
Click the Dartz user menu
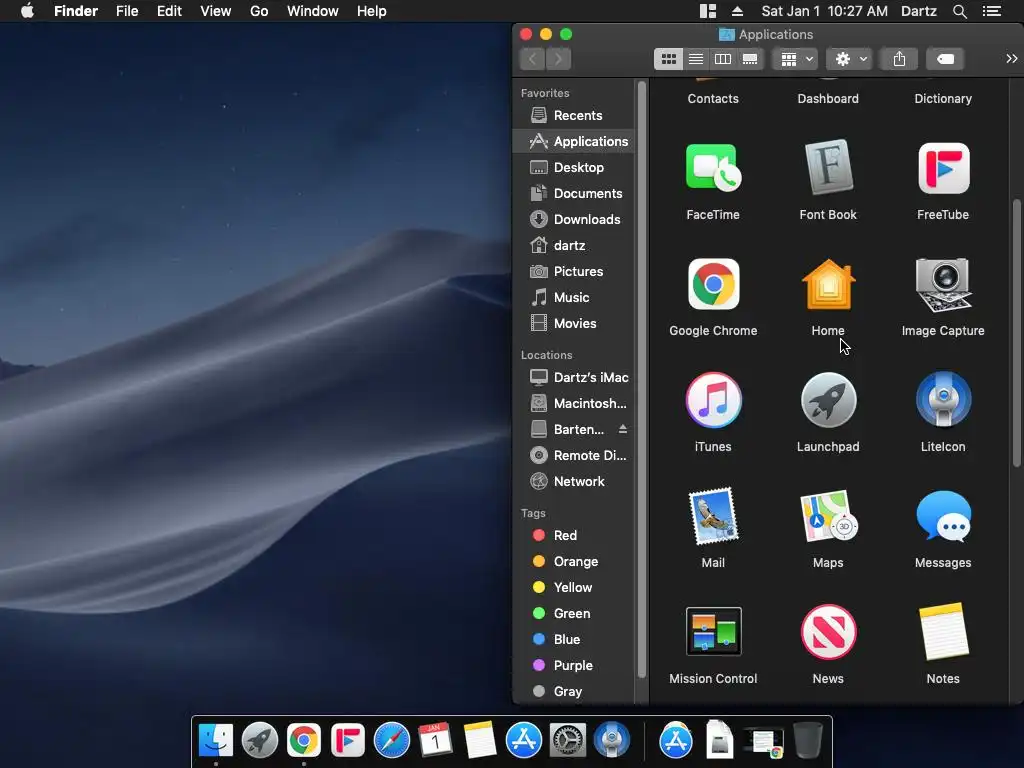point(918,11)
